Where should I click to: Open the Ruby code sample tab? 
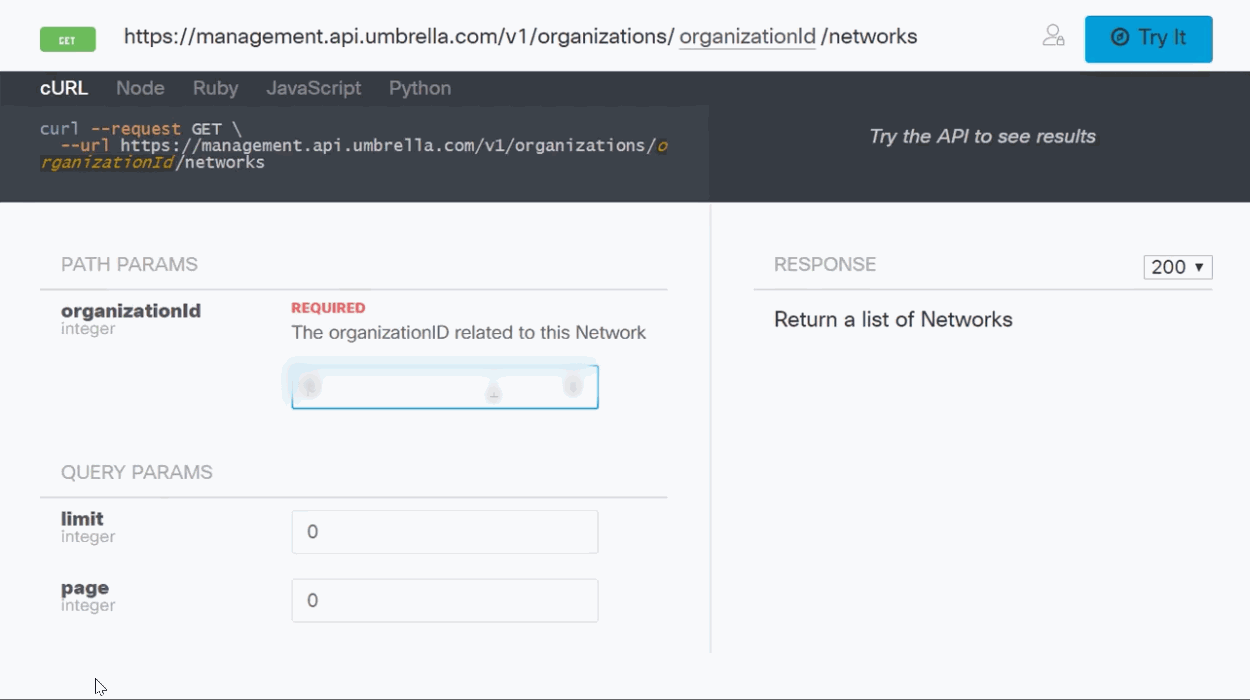tap(215, 88)
